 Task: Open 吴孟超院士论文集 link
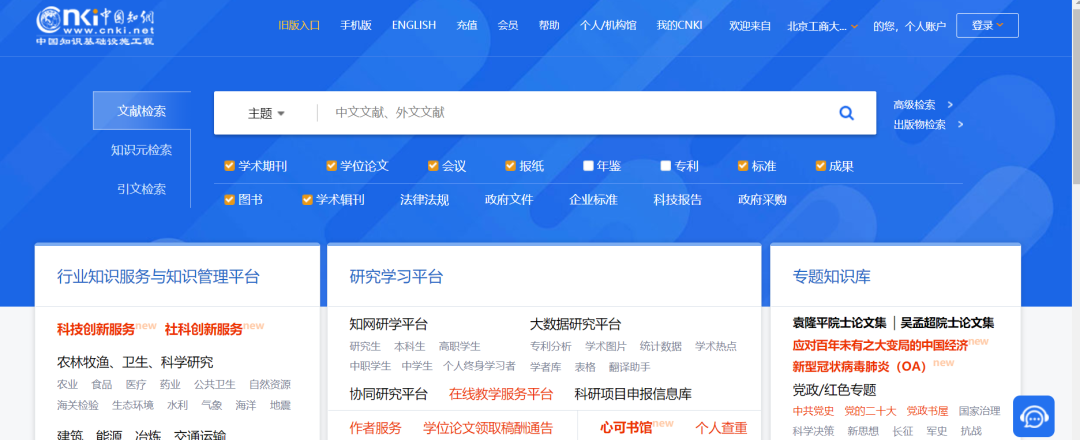click(948, 323)
